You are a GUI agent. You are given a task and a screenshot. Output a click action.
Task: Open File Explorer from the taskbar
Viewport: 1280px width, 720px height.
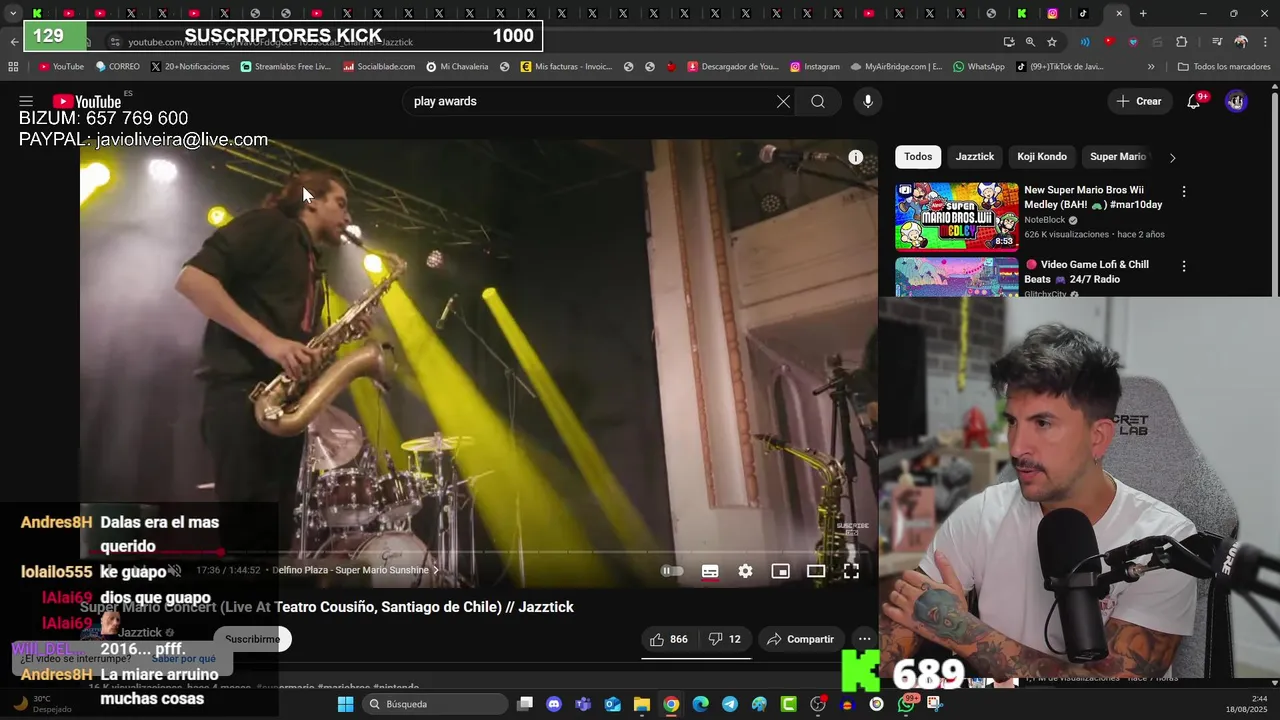coord(642,704)
